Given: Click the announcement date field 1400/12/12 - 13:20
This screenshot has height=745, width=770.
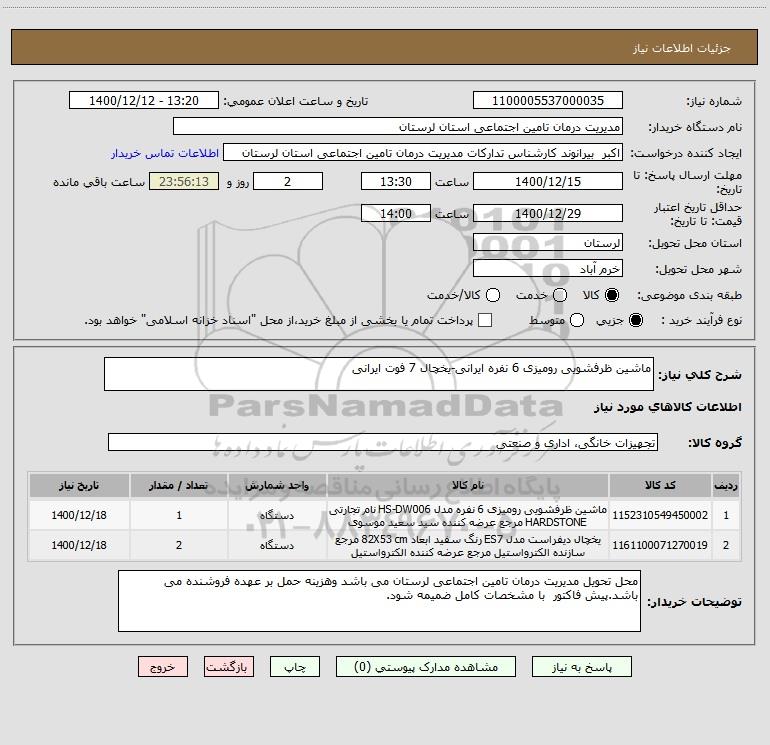Looking at the screenshot, I should click(x=144, y=101).
